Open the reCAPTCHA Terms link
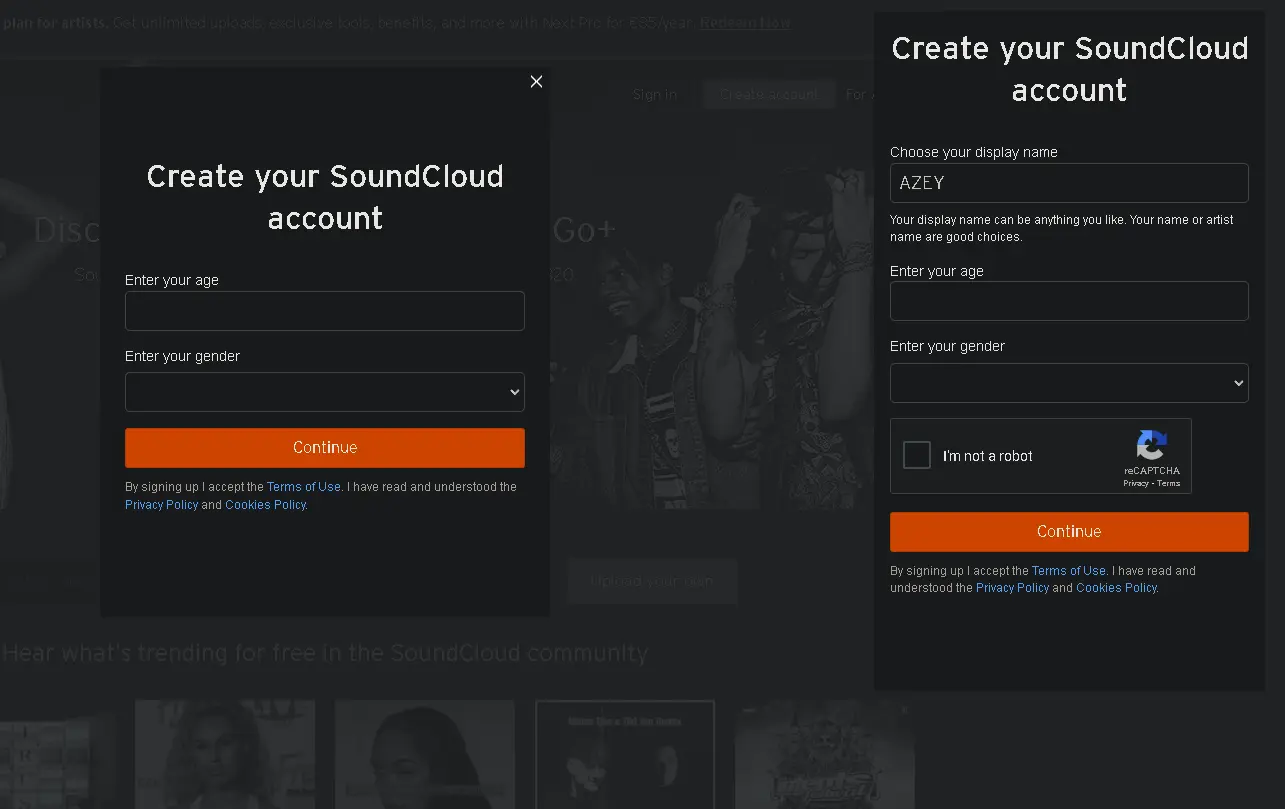Viewport: 1285px width, 809px height. point(1169,483)
